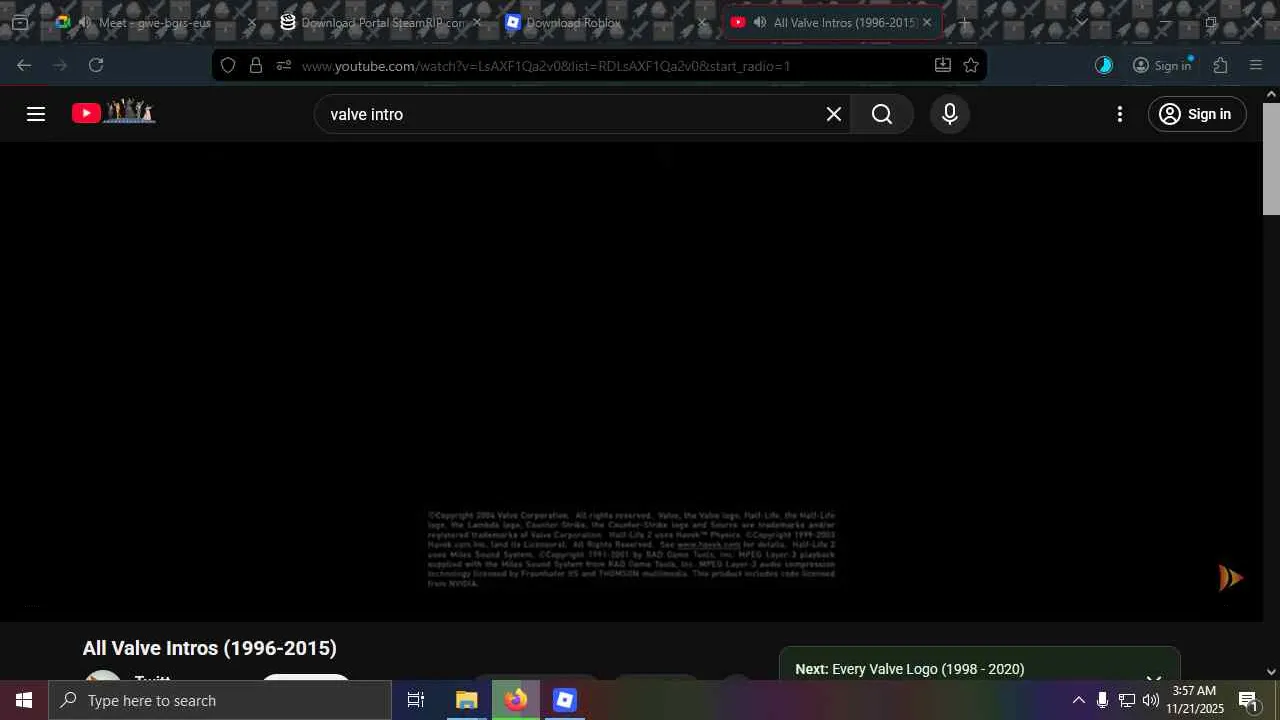Open the clock showing 3:57 AM
The height and width of the screenshot is (720, 1280).
point(1195,700)
